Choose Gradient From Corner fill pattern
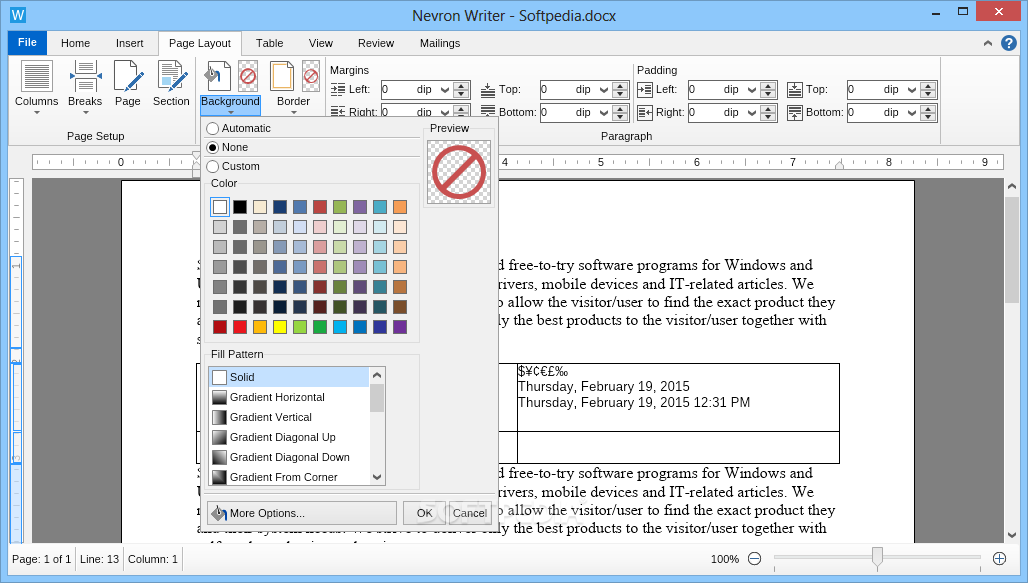 pos(289,477)
